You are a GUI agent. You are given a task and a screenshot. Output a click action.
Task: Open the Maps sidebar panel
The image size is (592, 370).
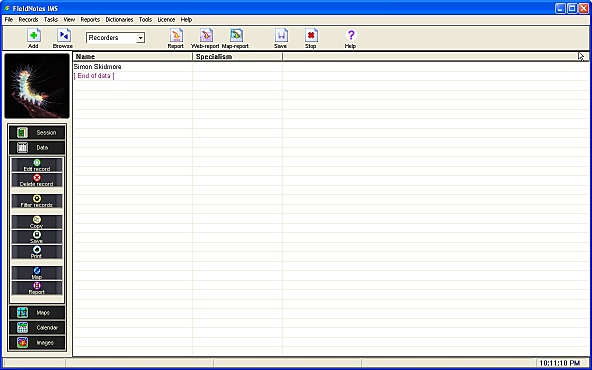click(37, 313)
